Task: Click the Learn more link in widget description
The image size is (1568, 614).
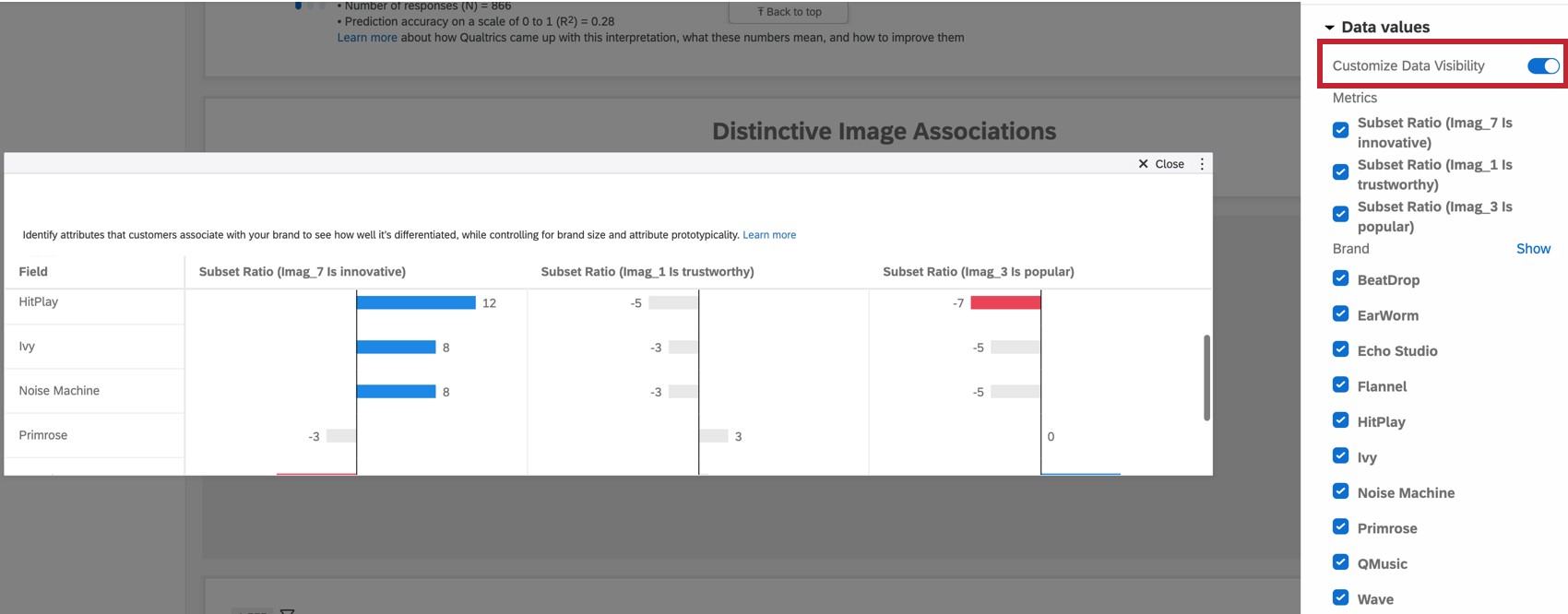Action: (769, 235)
